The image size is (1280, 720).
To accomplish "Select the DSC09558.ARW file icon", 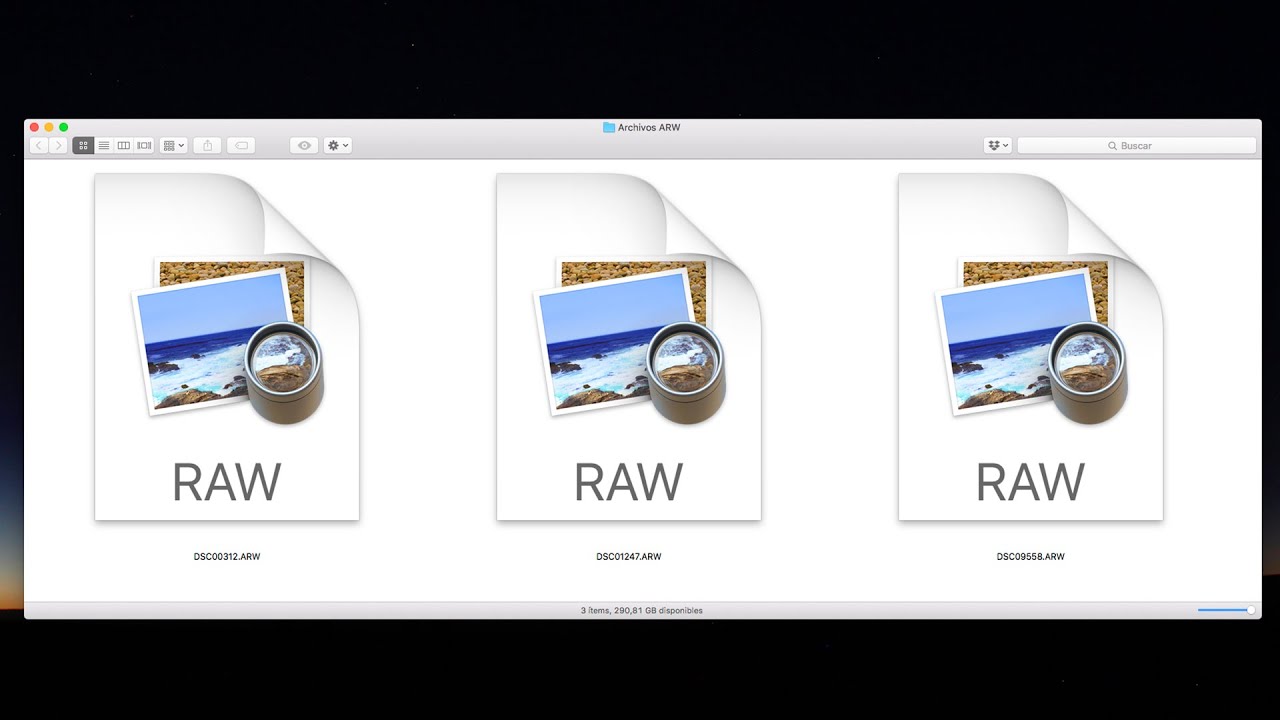I will (x=1031, y=347).
